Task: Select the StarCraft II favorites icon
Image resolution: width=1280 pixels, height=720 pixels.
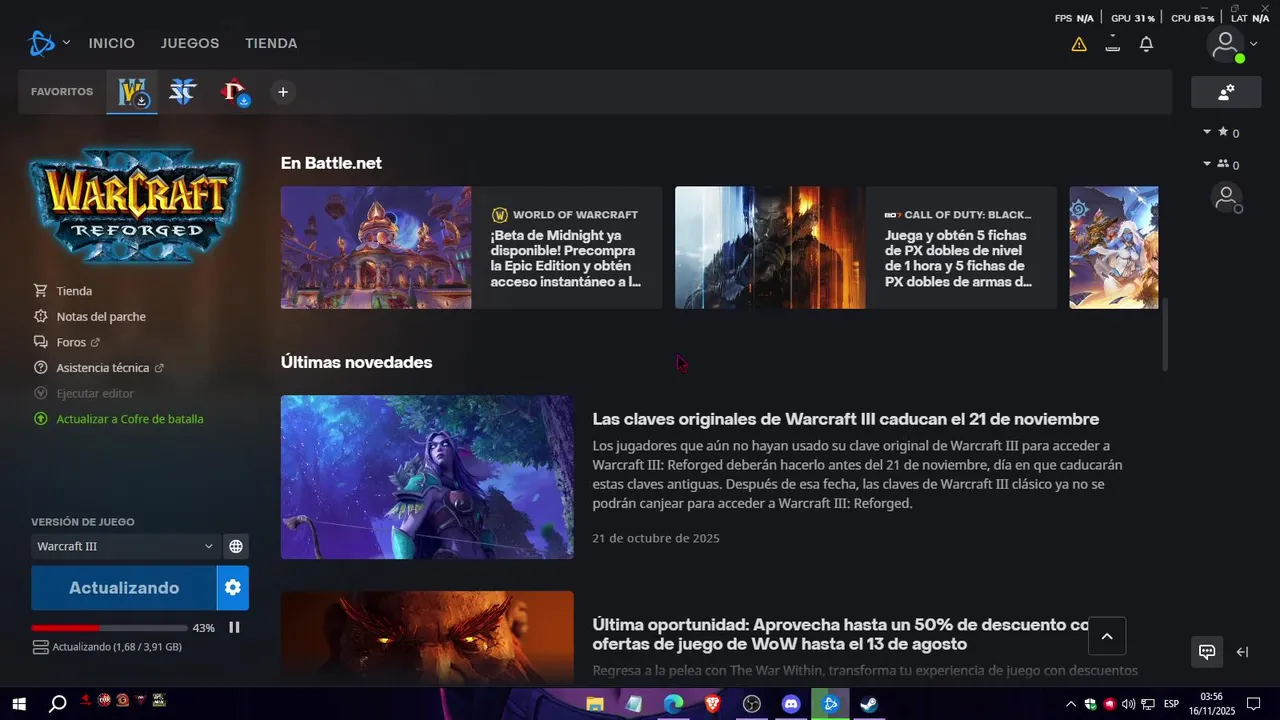Action: point(182,92)
